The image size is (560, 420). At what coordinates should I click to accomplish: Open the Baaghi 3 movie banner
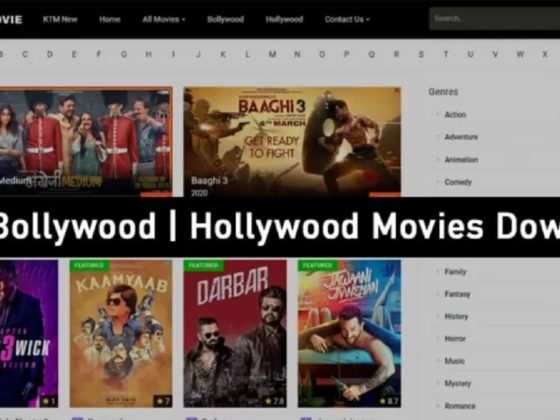pyautogui.click(x=292, y=142)
